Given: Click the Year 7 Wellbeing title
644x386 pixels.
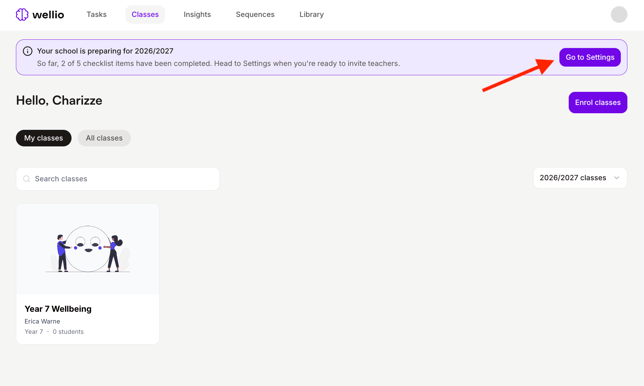Looking at the screenshot, I should (x=58, y=309).
